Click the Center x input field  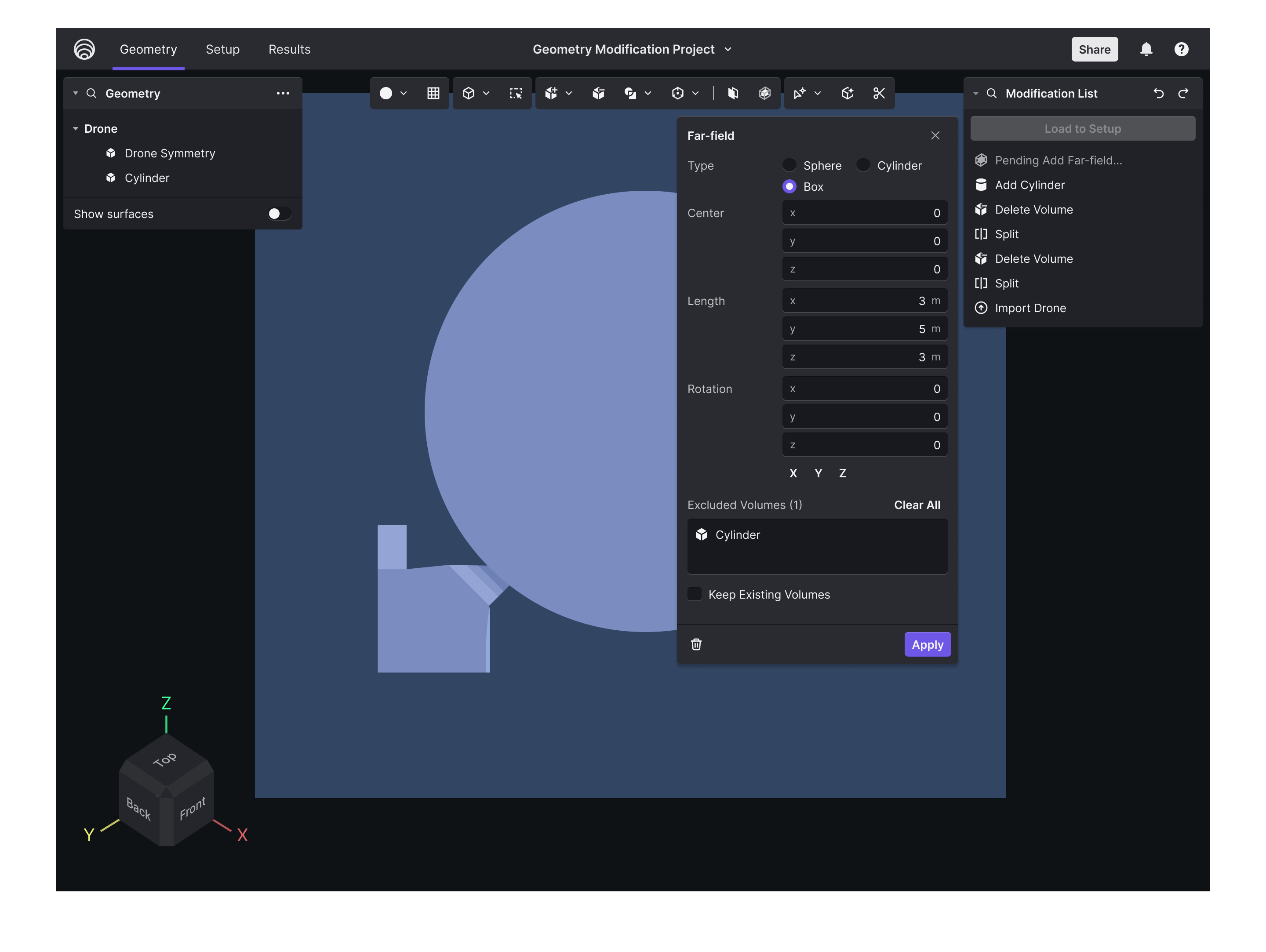[865, 213]
